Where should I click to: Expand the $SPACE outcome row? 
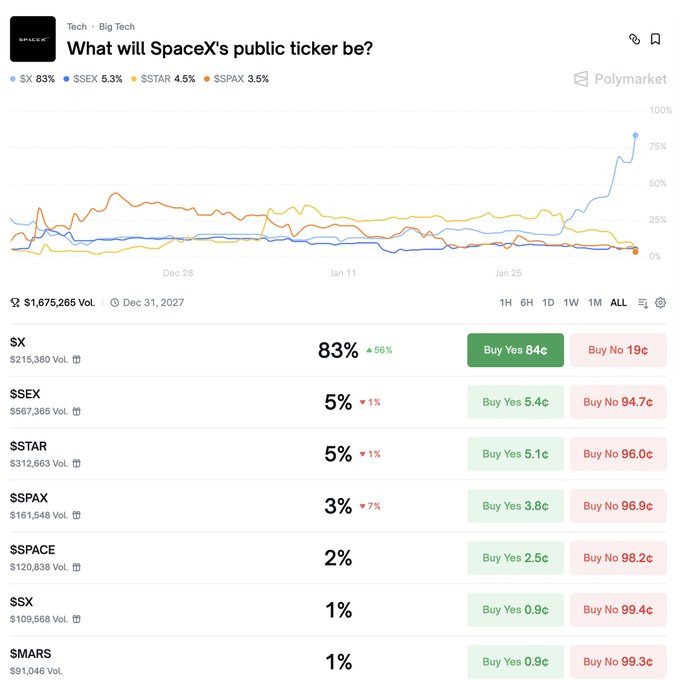pos(200,558)
